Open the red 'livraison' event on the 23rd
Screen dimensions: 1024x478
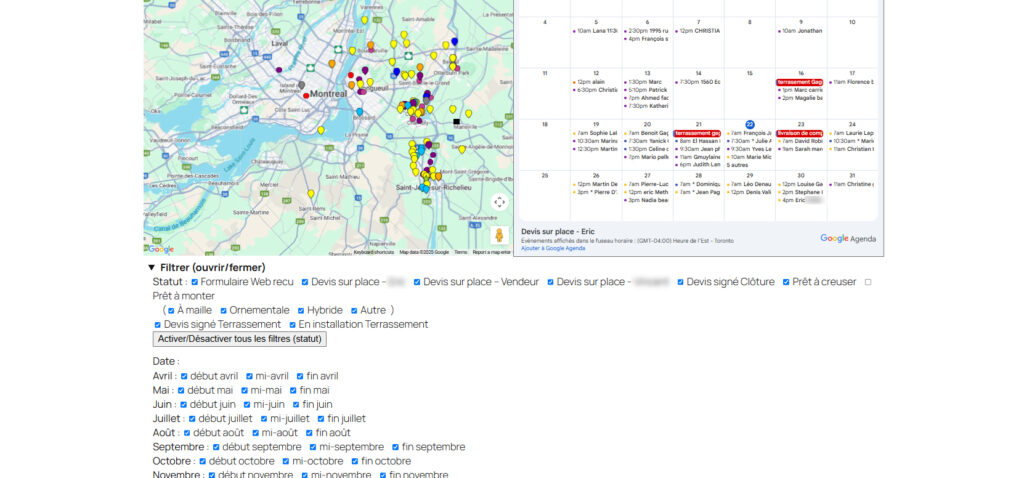click(800, 133)
